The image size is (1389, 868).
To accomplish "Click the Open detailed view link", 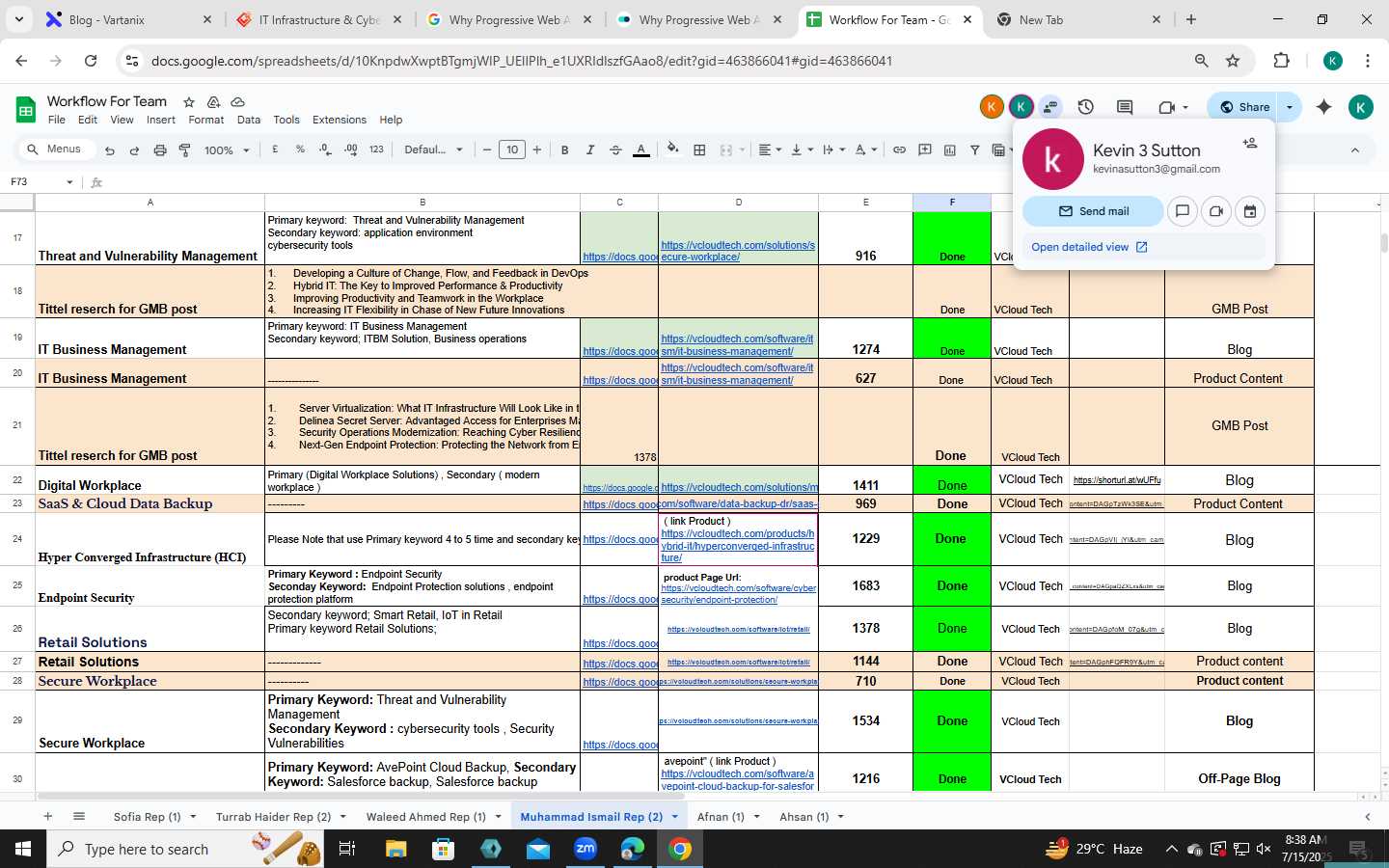I will (1089, 247).
